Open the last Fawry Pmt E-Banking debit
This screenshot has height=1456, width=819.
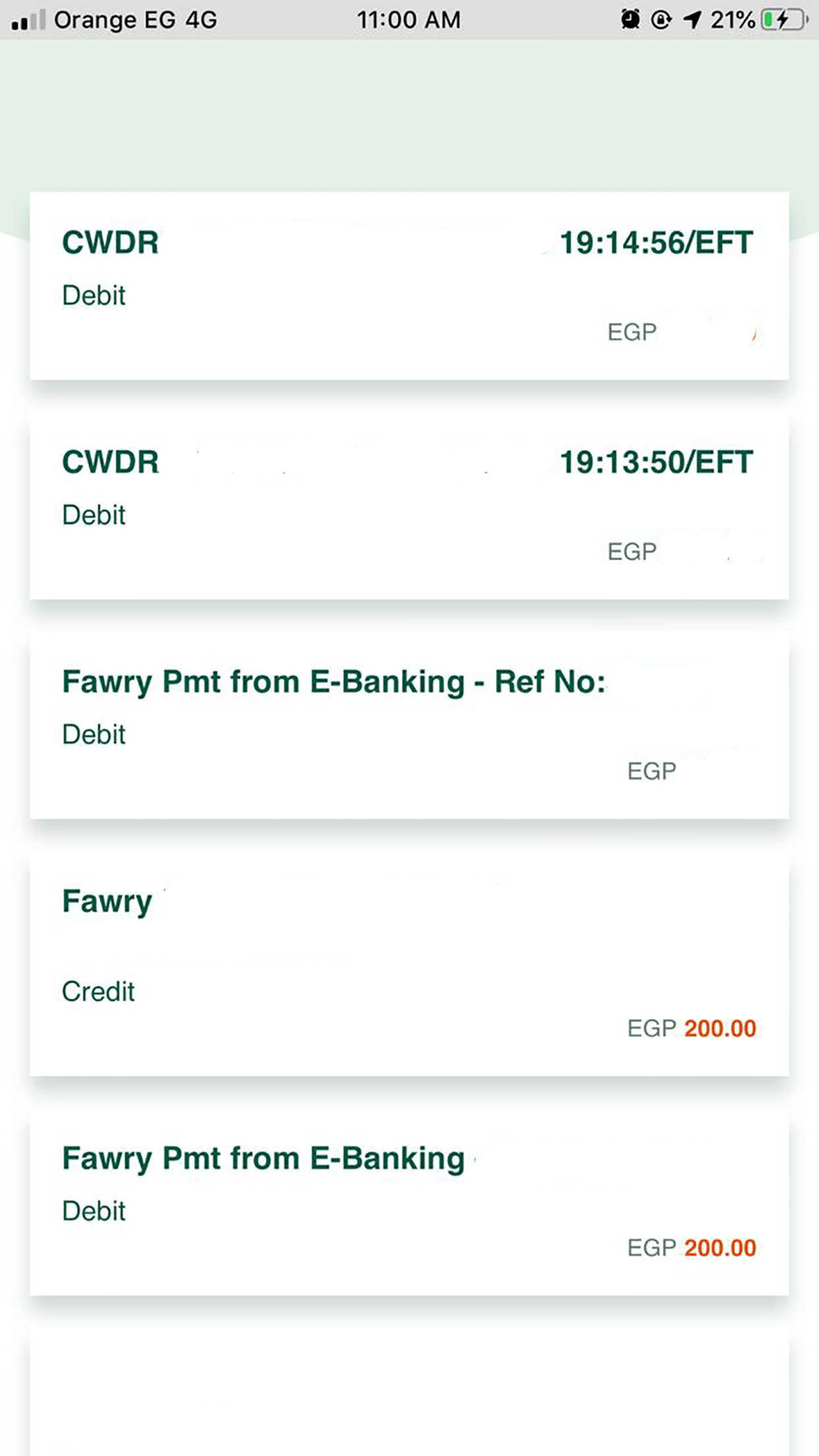pos(409,1201)
